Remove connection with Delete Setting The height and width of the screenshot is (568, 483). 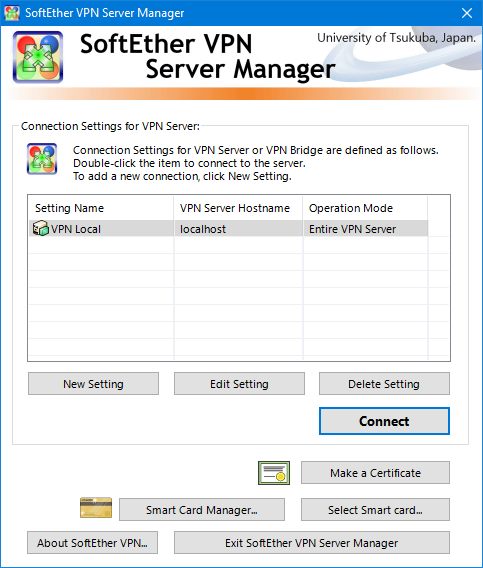[384, 384]
